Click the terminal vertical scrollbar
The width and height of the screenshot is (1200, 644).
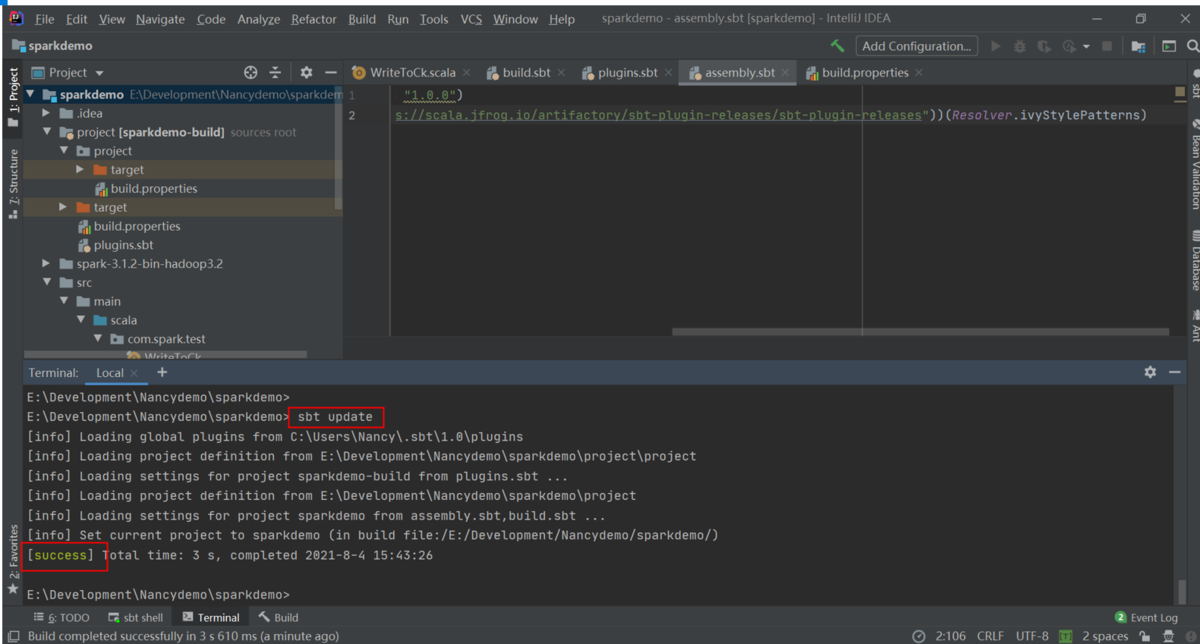(1182, 590)
